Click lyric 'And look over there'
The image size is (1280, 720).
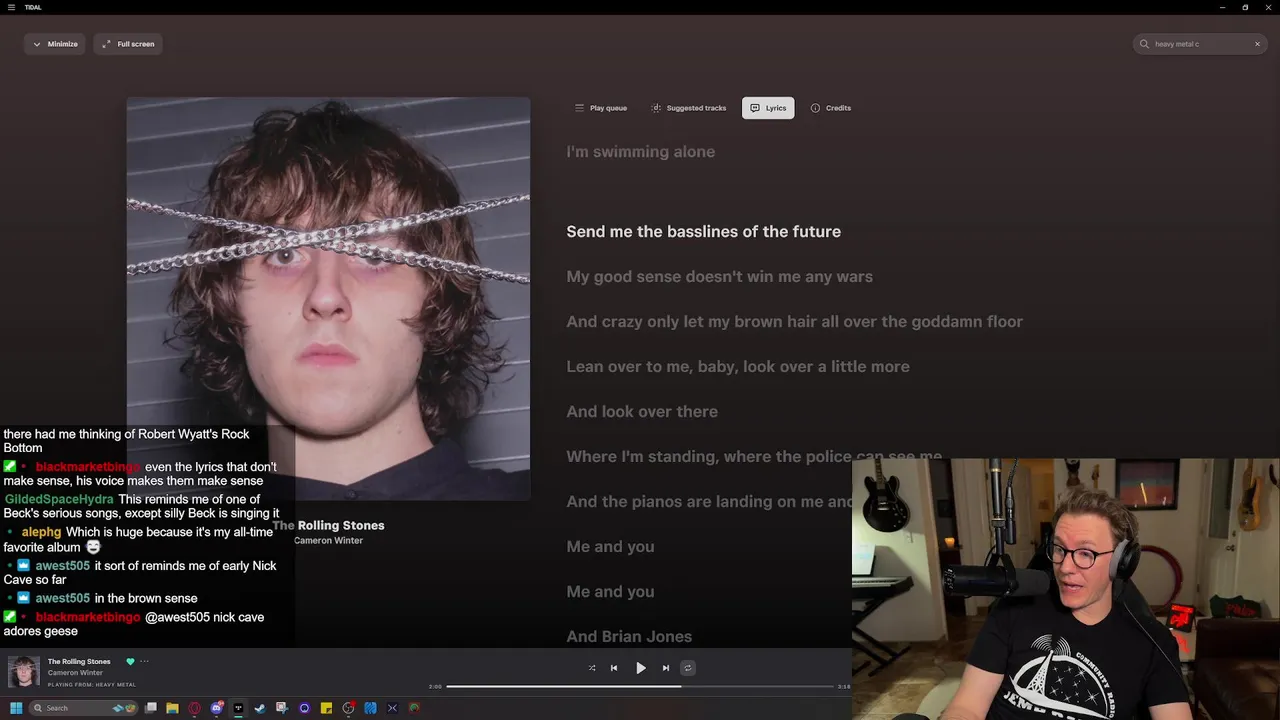(642, 412)
